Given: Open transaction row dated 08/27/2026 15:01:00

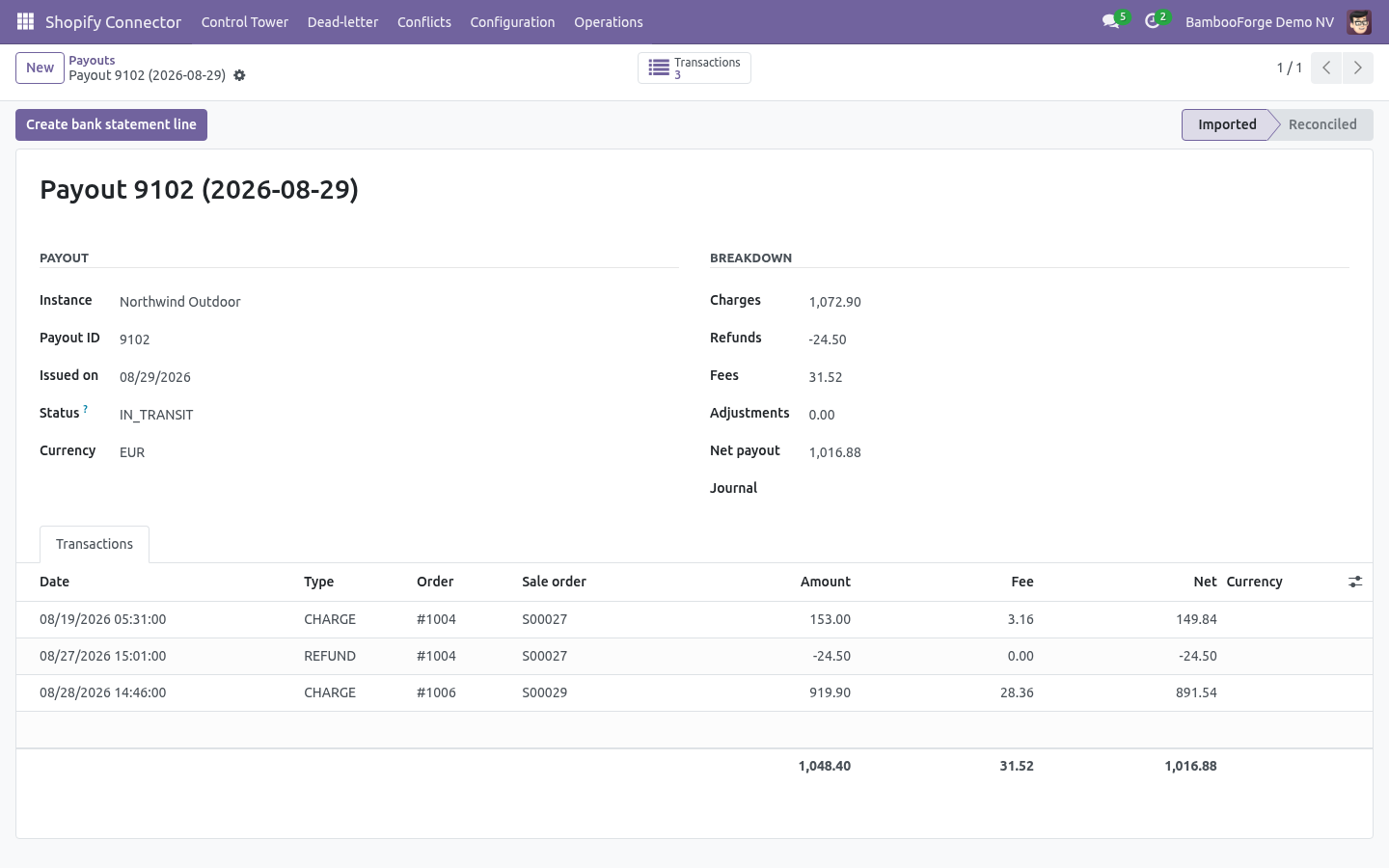Looking at the screenshot, I should [x=694, y=656].
